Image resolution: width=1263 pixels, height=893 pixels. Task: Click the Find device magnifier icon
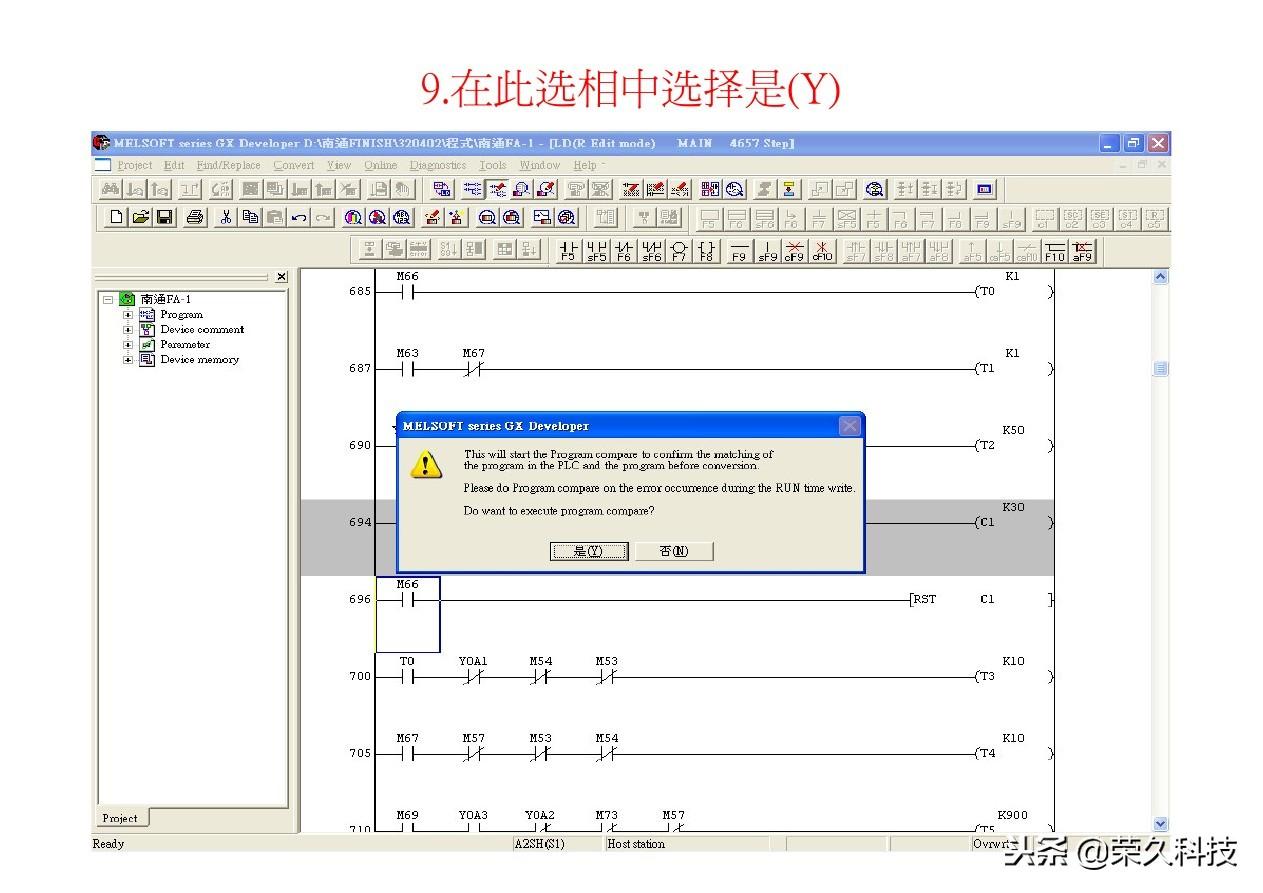pyautogui.click(x=353, y=217)
